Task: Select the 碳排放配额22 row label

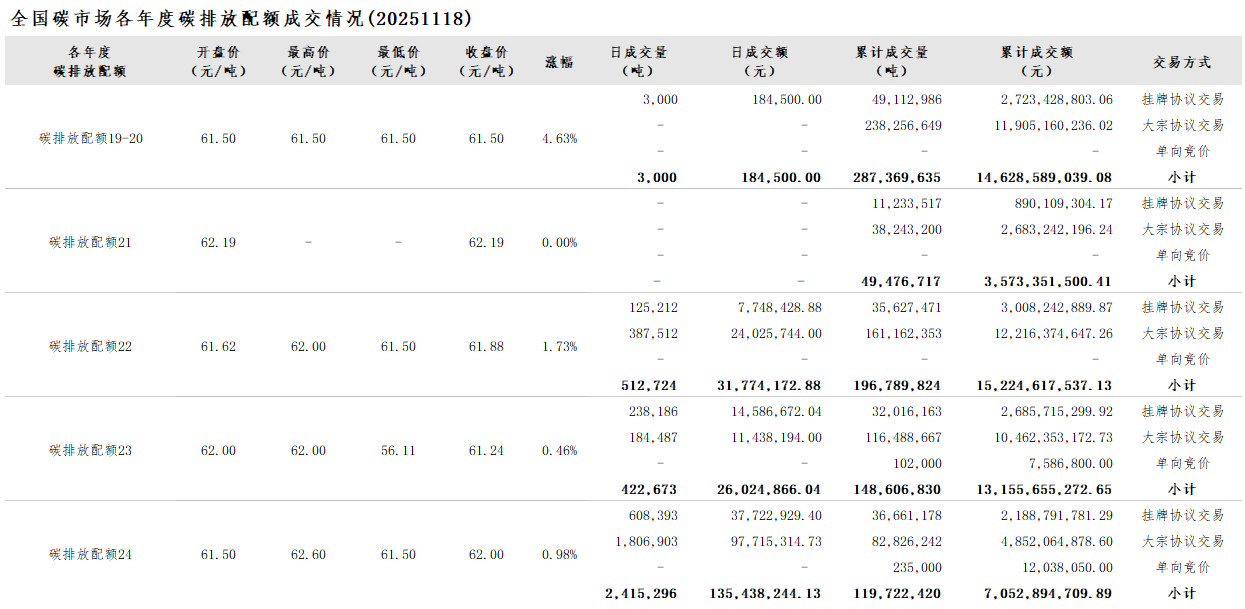Action: [90, 347]
